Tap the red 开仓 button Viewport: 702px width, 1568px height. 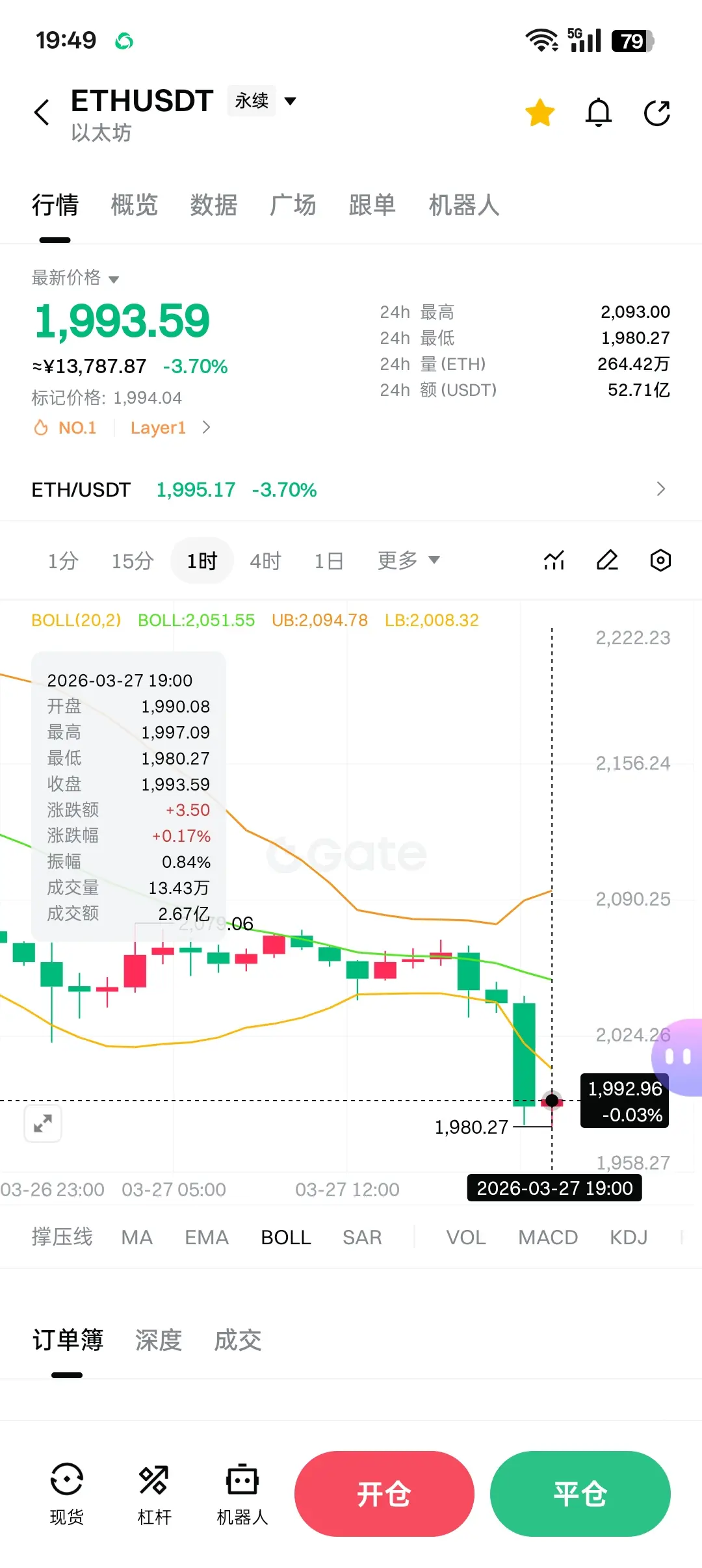384,1494
